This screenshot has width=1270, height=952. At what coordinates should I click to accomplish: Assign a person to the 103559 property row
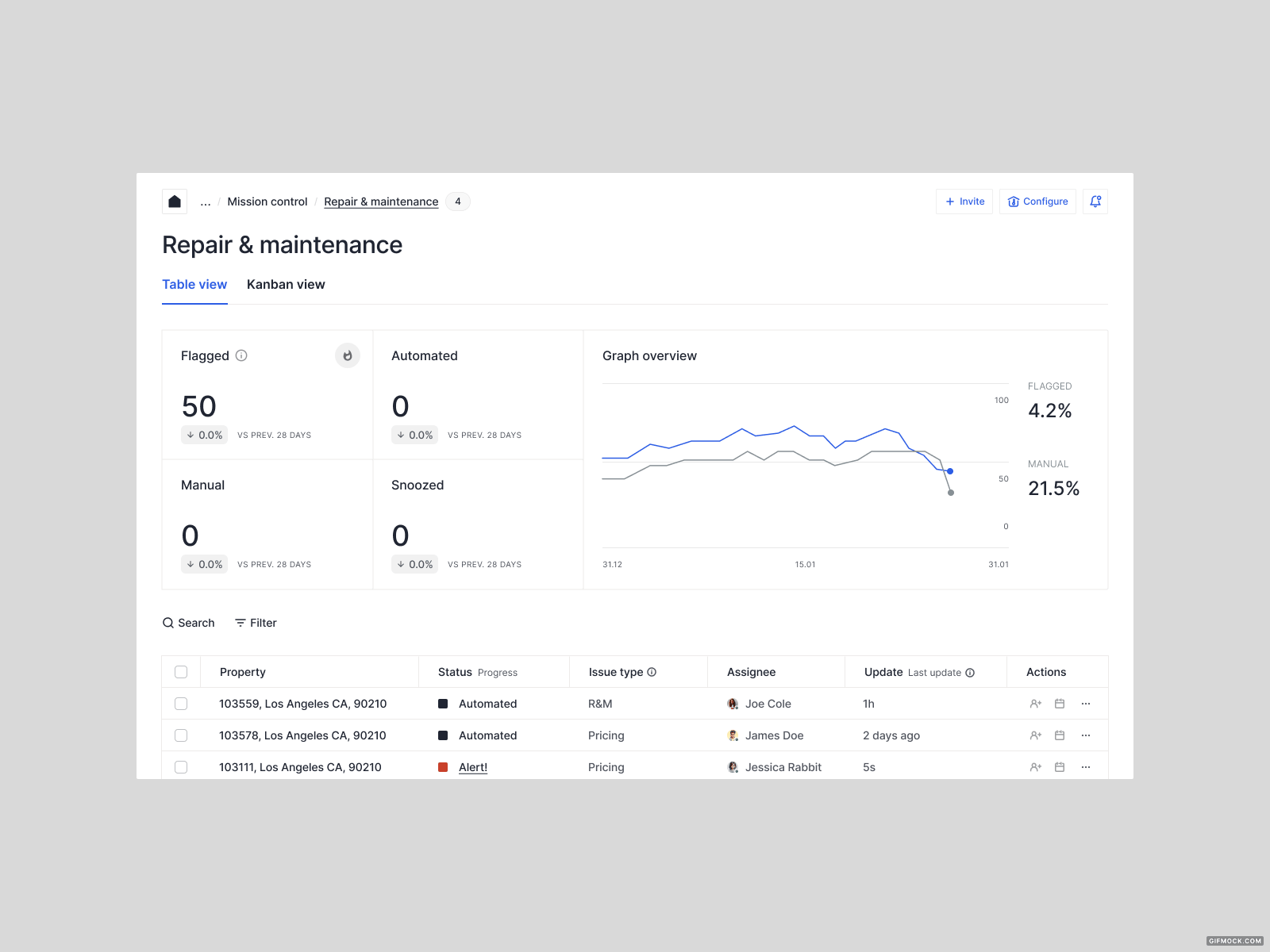[x=1035, y=704]
